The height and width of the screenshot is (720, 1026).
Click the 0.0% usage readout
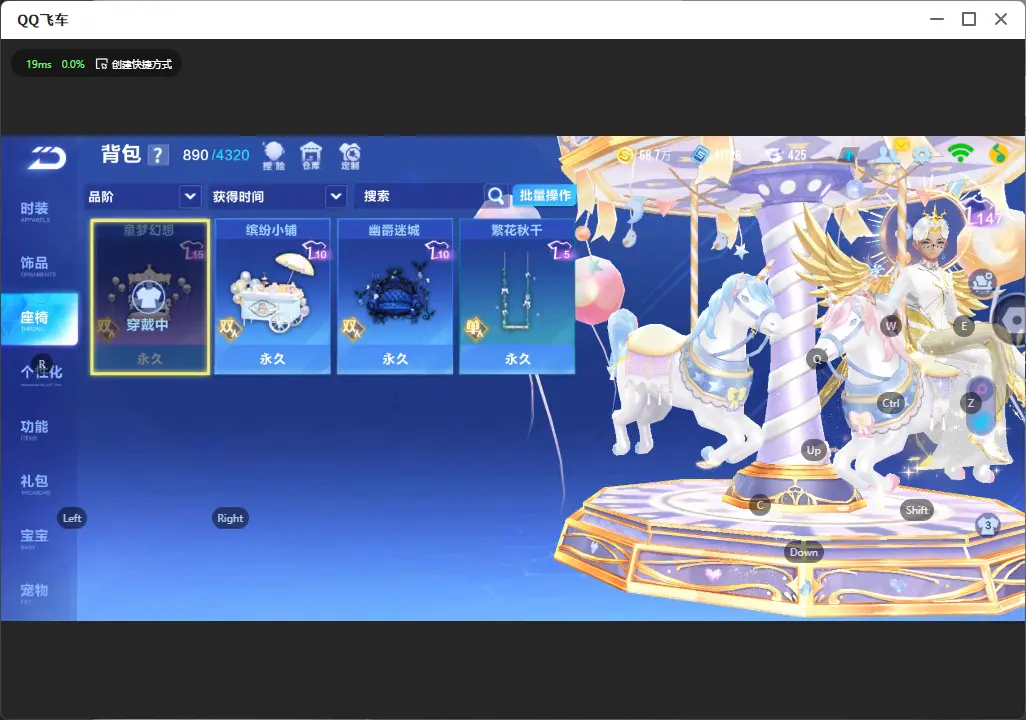73,64
